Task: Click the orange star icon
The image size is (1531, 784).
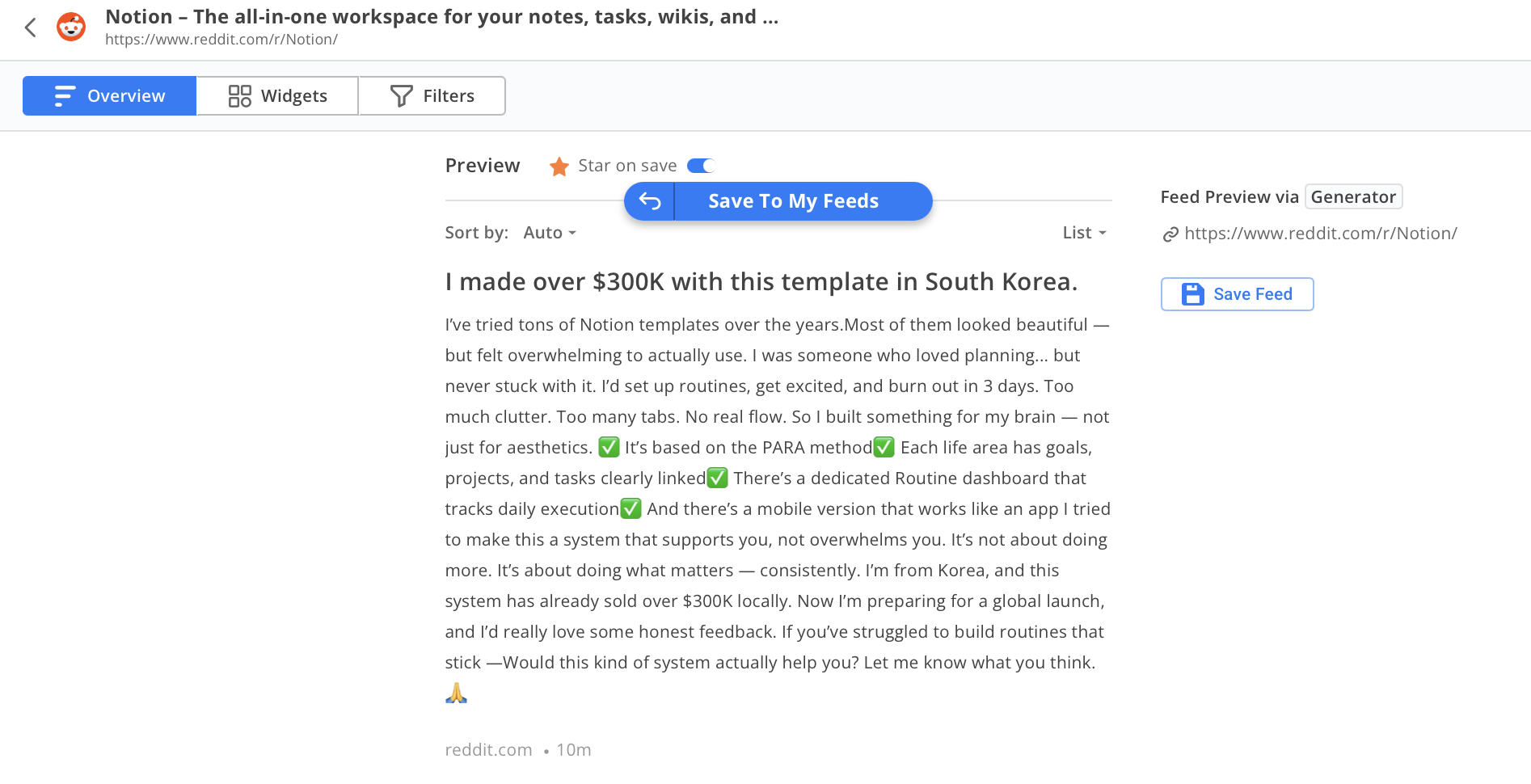Action: point(559,166)
